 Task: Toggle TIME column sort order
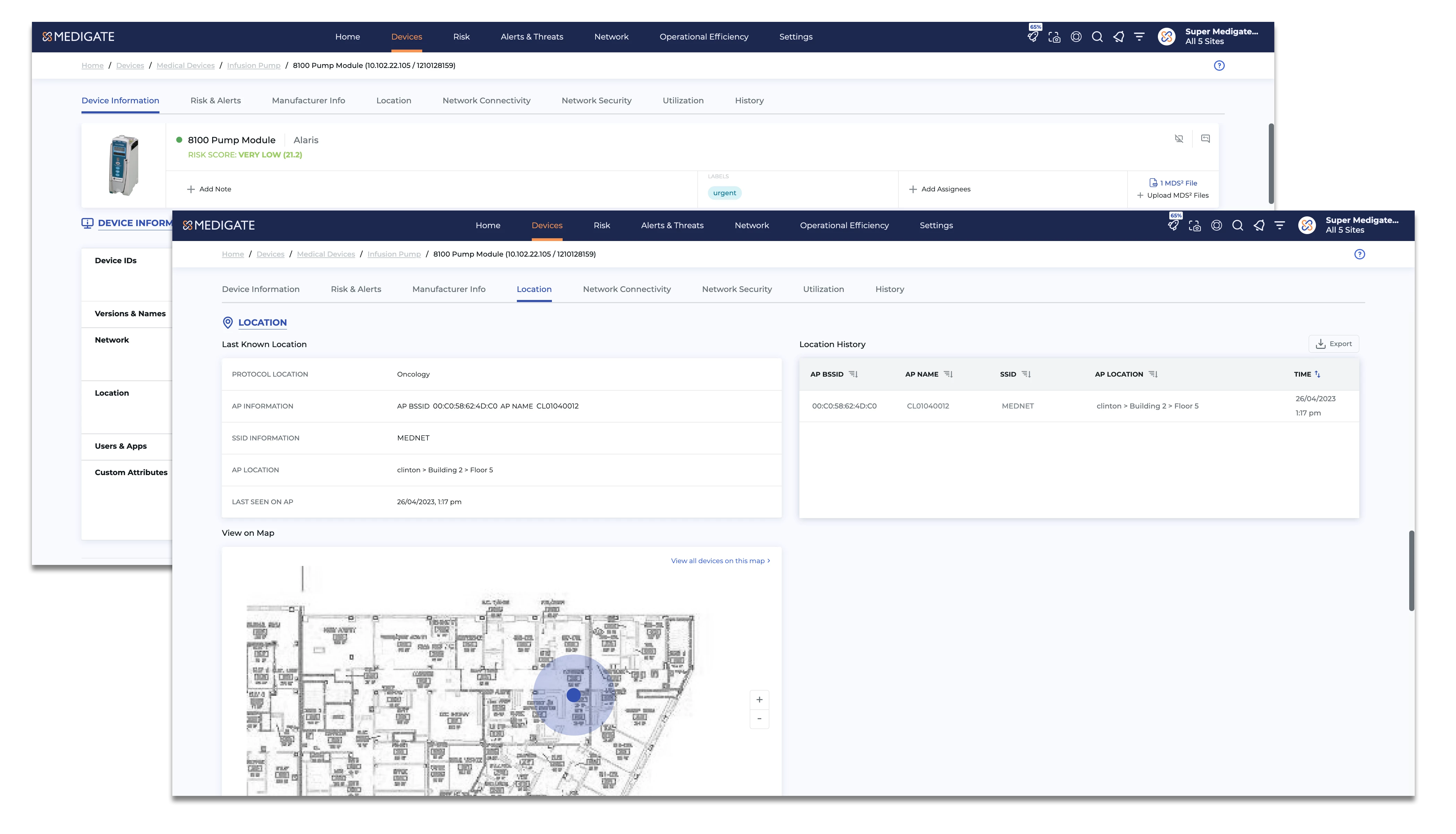point(1317,374)
